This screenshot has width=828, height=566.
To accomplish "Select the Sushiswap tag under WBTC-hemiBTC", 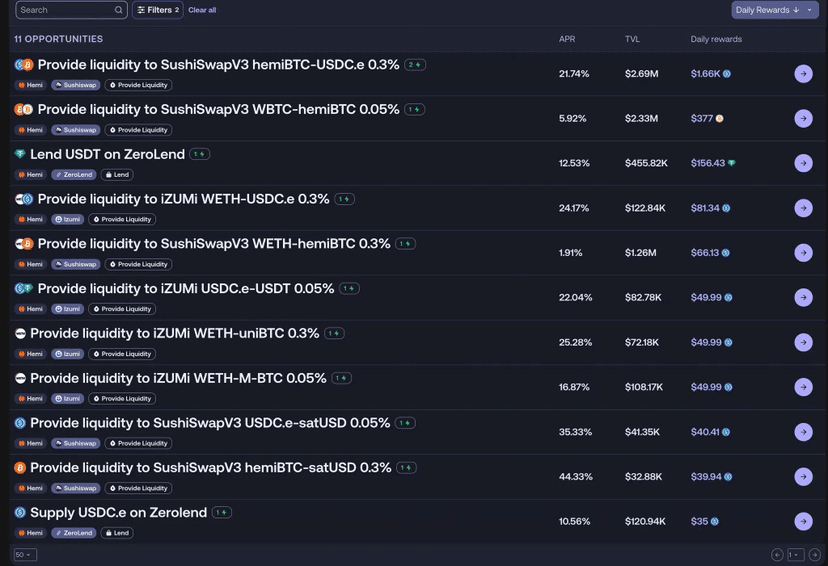I will click(76, 130).
